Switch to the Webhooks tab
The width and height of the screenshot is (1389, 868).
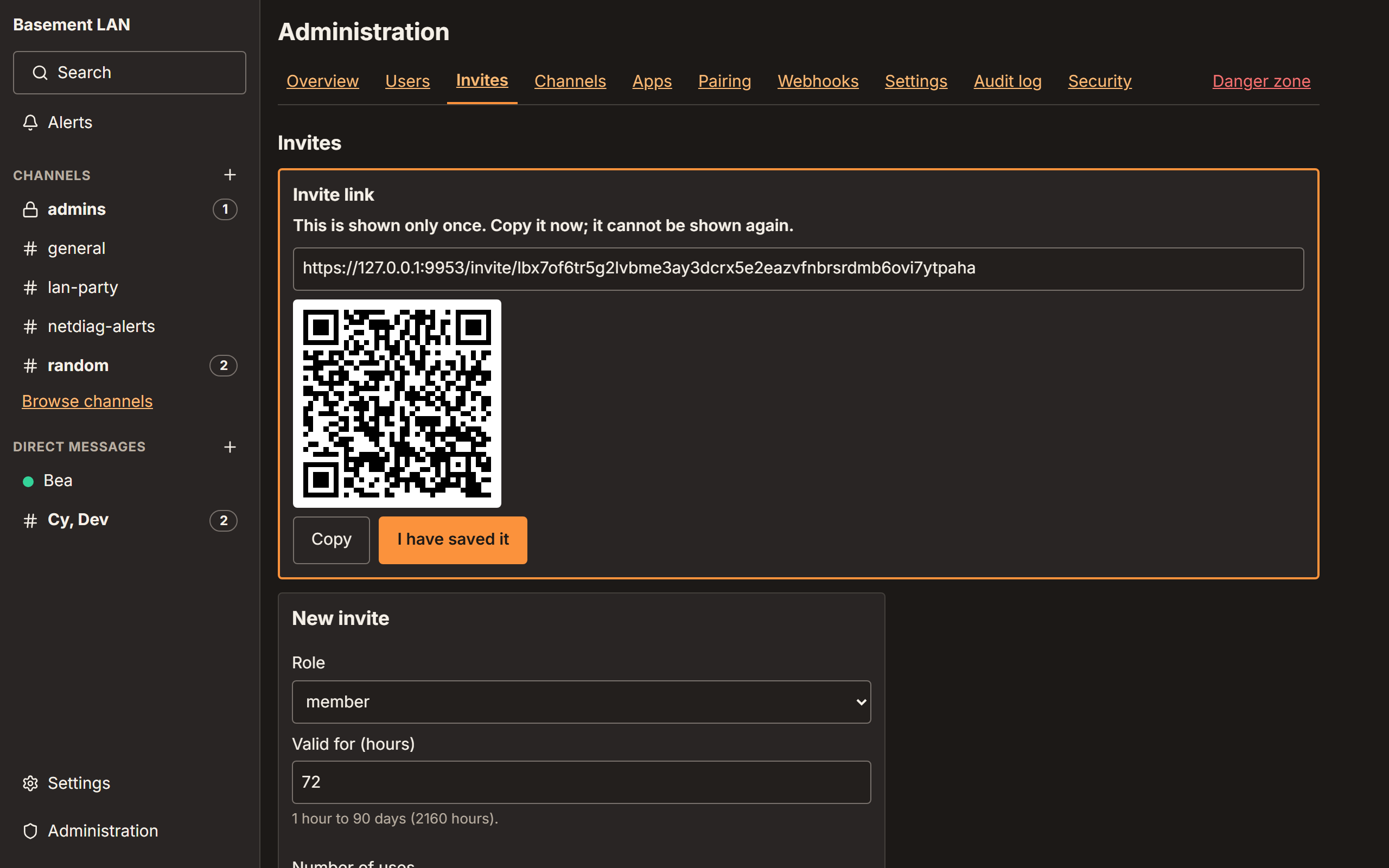[818, 81]
